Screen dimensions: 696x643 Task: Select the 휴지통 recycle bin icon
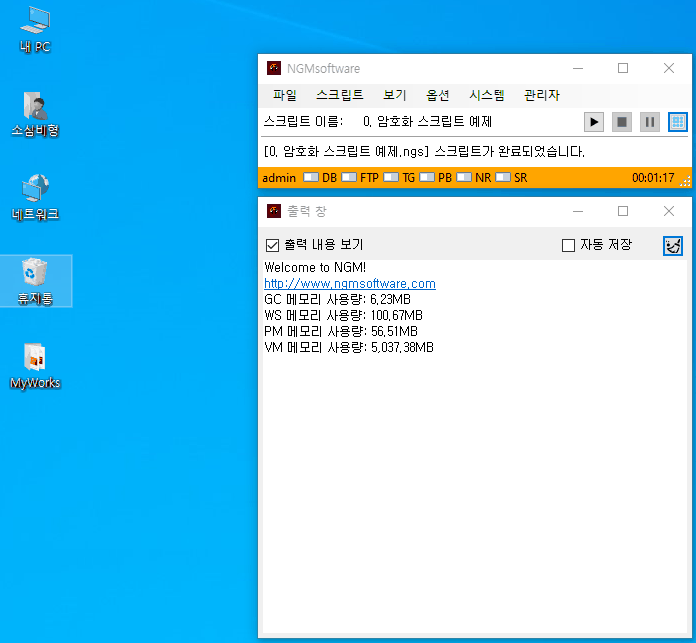[x=35, y=281]
